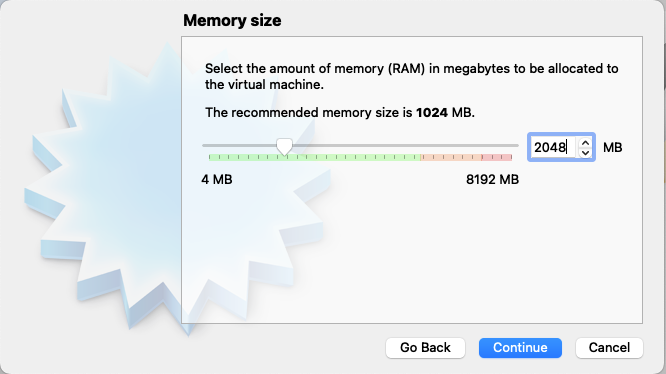Click the bold 1024 recommended value
The height and width of the screenshot is (374, 666).
[432, 112]
